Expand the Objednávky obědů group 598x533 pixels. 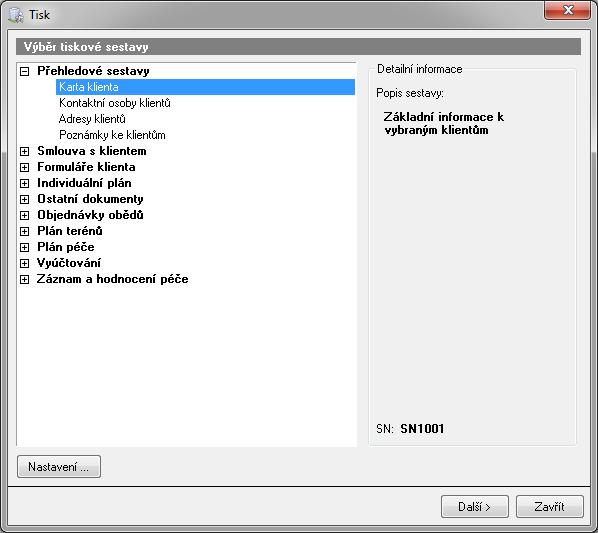pyautogui.click(x=24, y=215)
